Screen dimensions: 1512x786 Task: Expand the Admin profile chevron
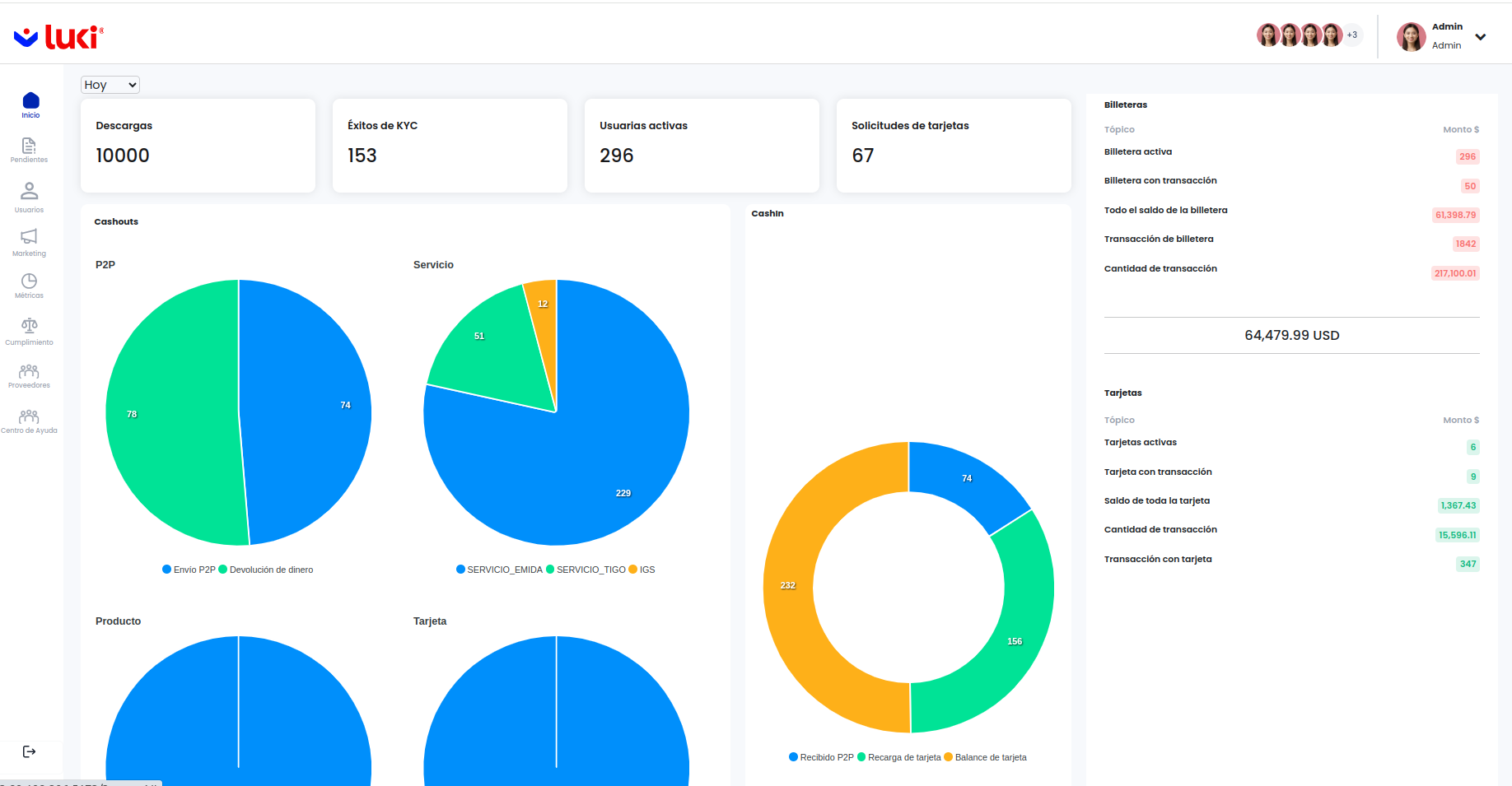click(x=1480, y=37)
